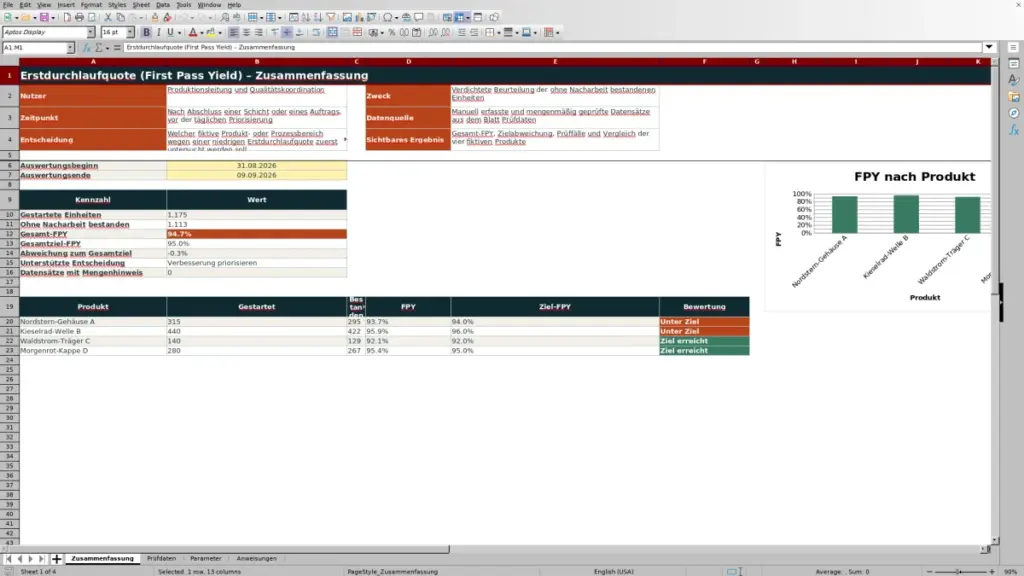Viewport: 1024px width, 576px height.
Task: Click the Cut scissors icon
Action: tap(108, 17)
